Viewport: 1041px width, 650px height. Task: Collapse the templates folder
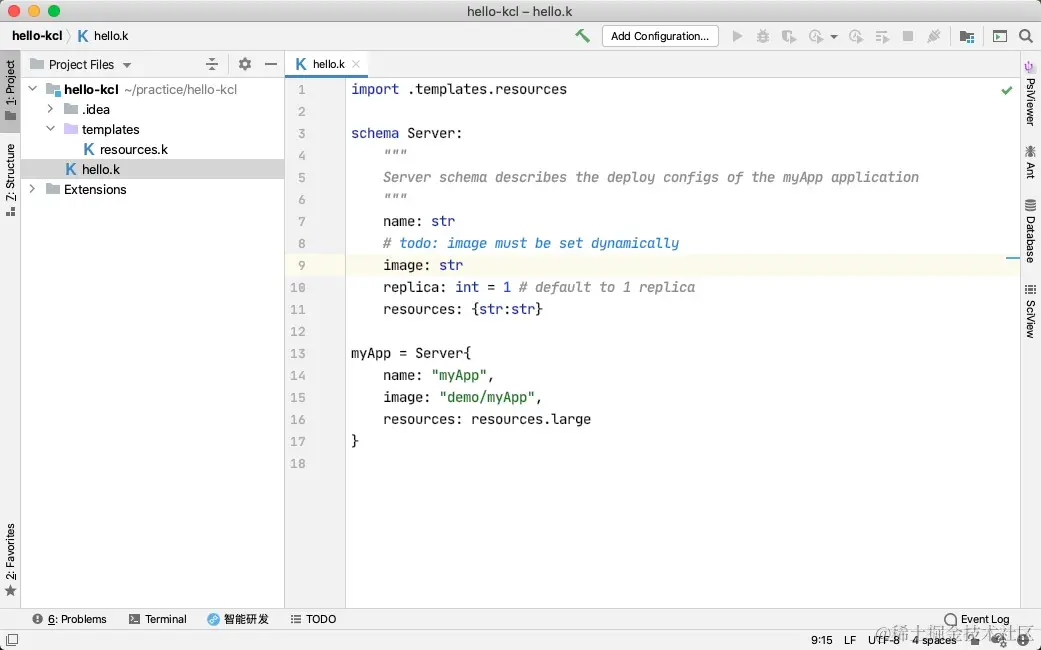pos(49,129)
